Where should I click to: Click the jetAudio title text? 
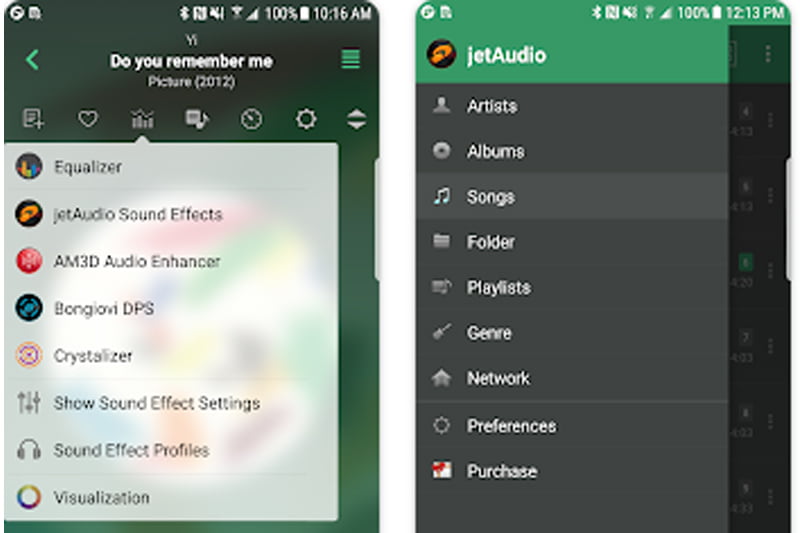coord(506,55)
